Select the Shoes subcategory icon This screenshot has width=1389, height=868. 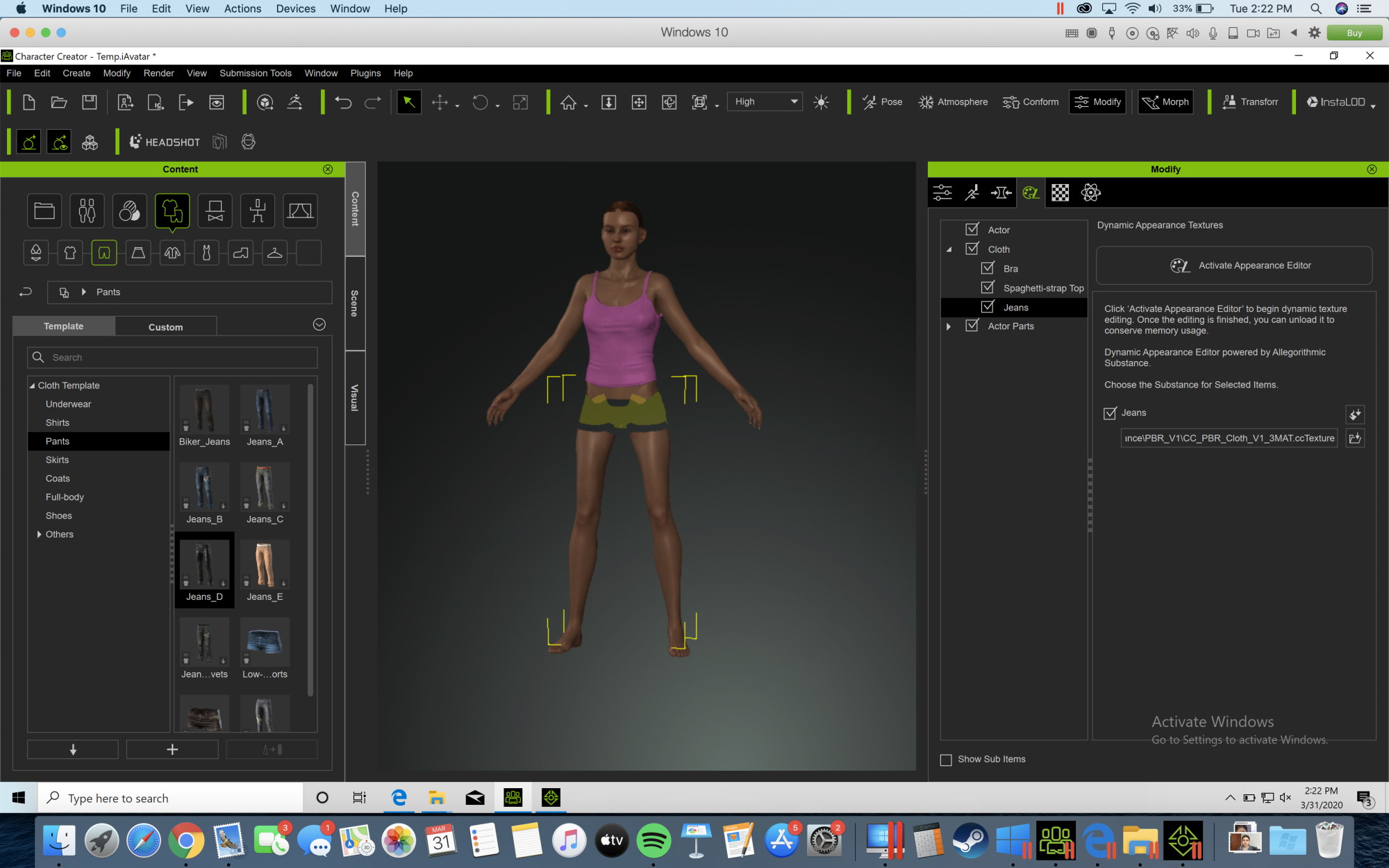coord(240,253)
